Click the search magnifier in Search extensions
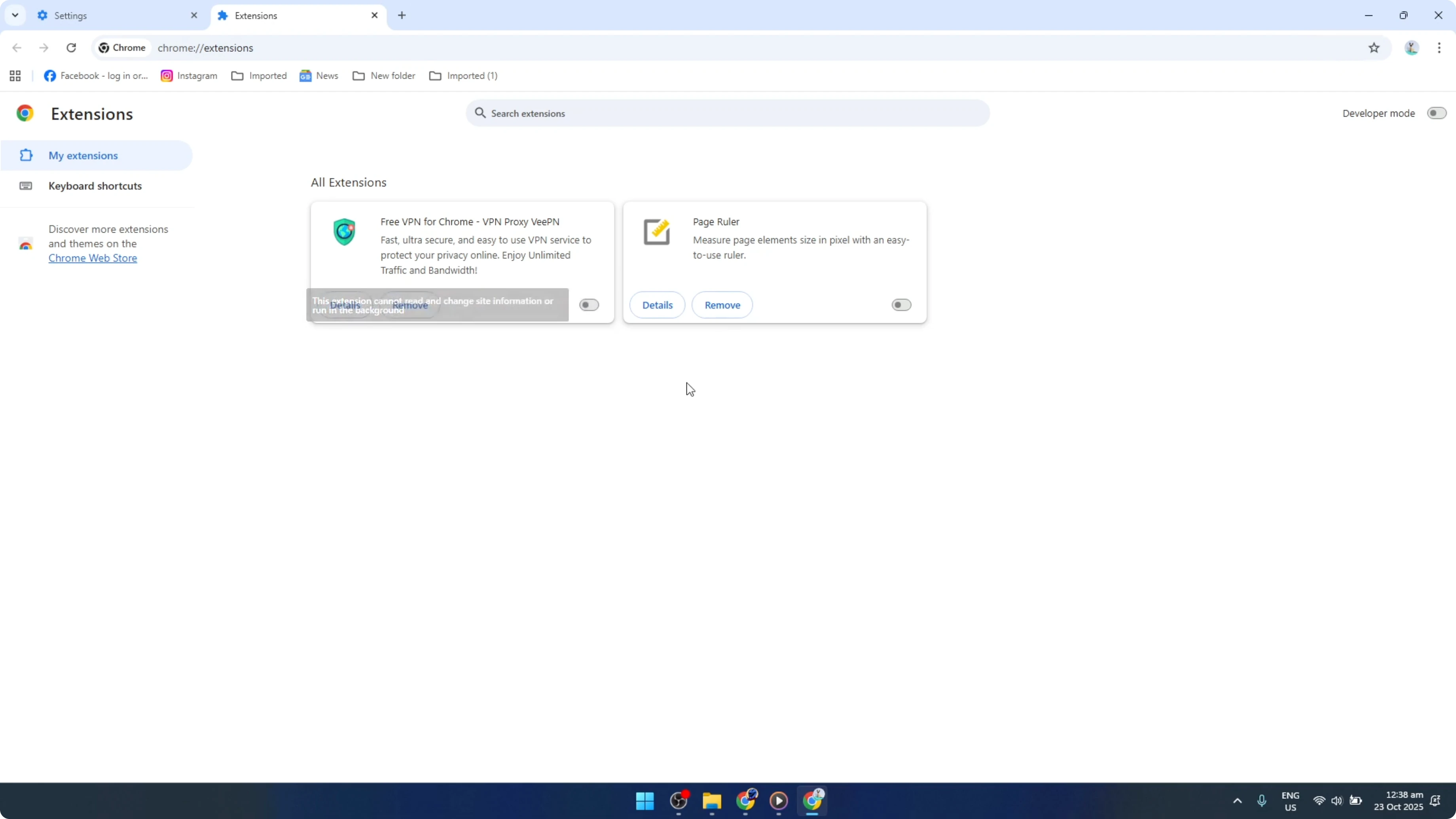 [480, 113]
